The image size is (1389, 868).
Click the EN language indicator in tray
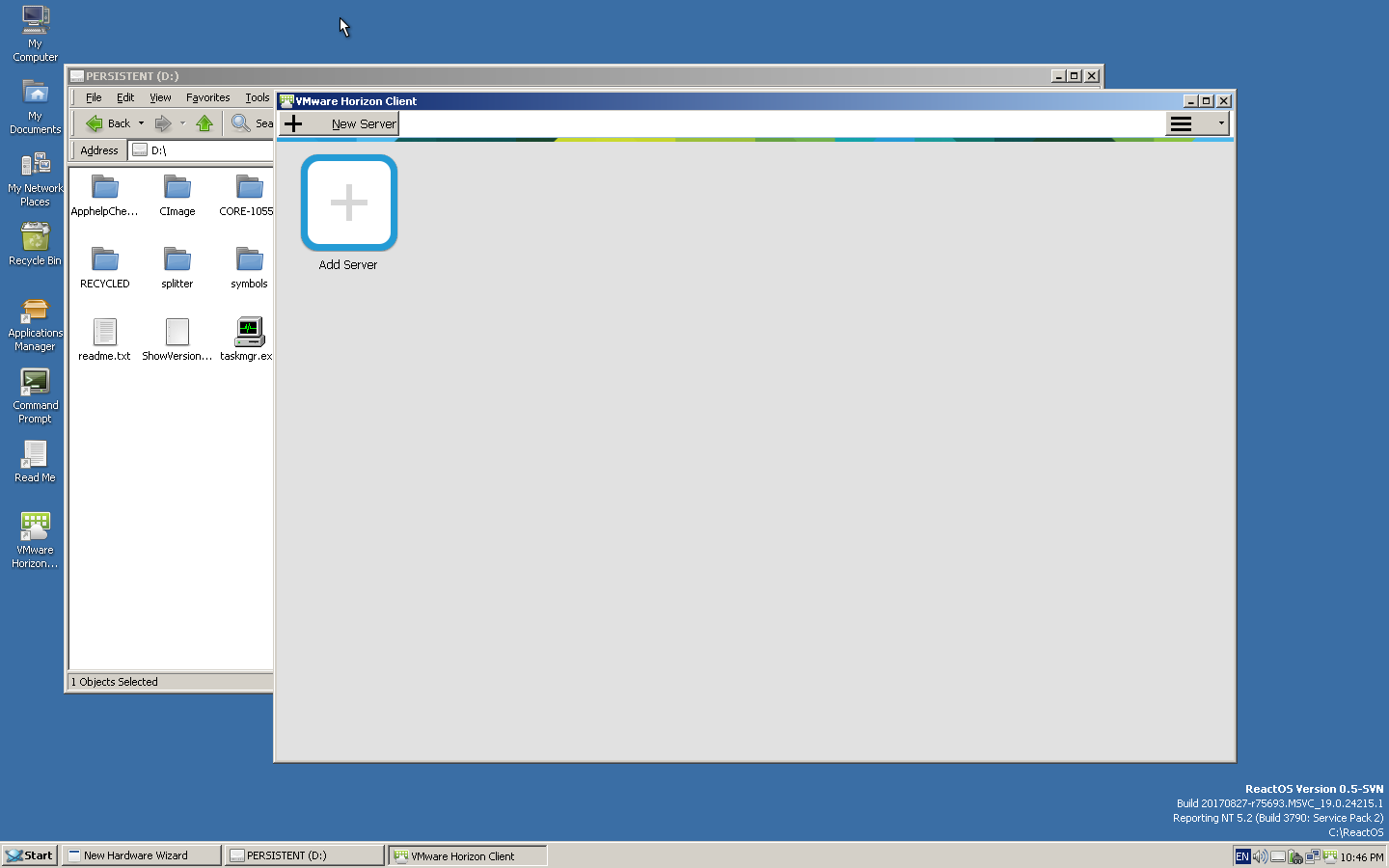click(1242, 856)
